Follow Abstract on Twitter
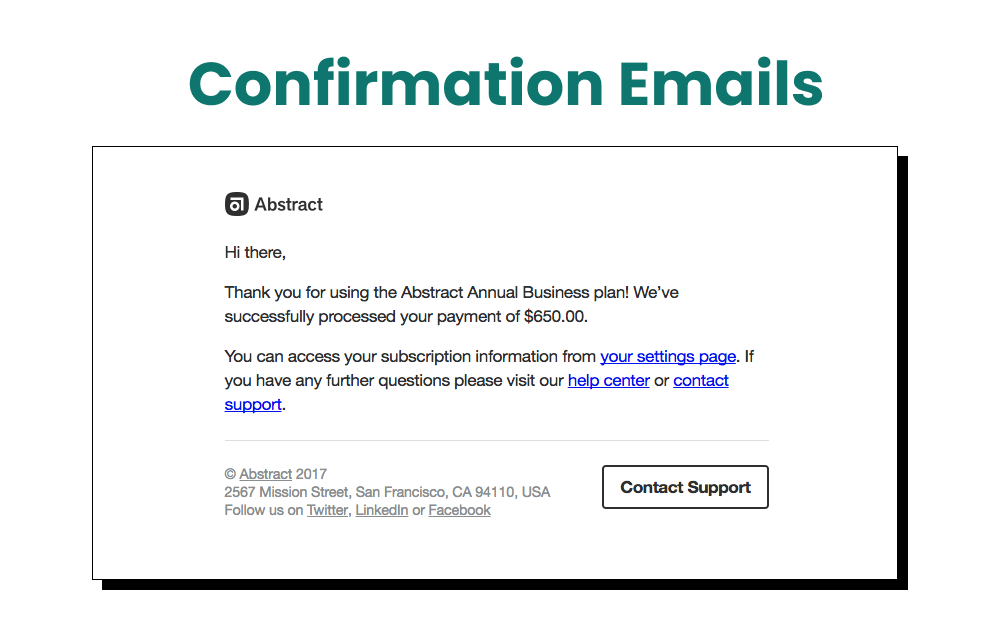 [327, 510]
